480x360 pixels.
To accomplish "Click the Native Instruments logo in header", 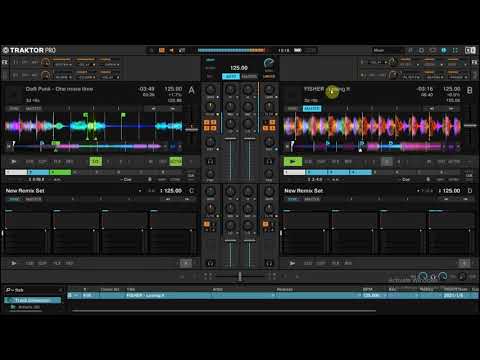I will pyautogui.click(x=470, y=50).
